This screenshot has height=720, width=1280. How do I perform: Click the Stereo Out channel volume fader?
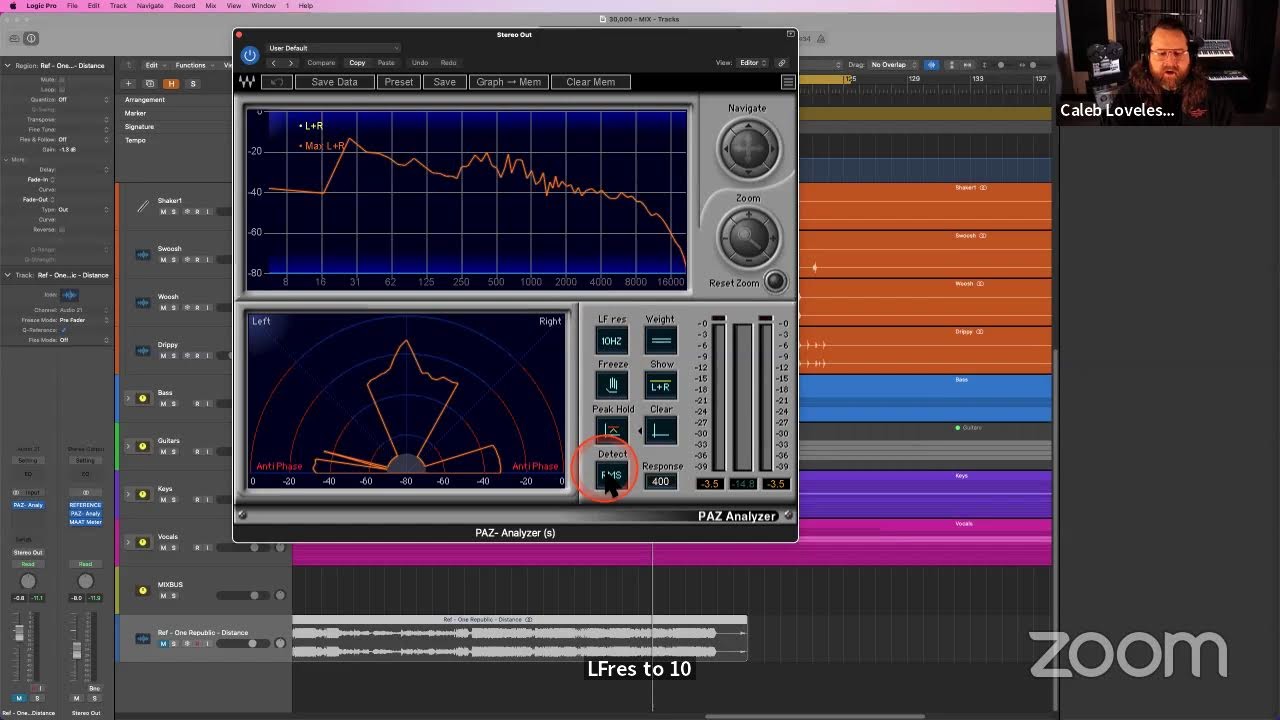coord(77,650)
